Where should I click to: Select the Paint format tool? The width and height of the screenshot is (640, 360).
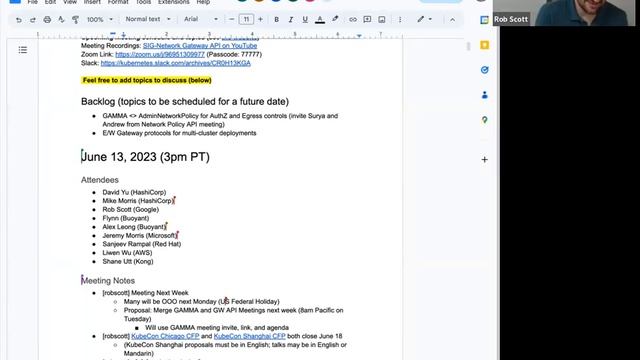click(76, 20)
